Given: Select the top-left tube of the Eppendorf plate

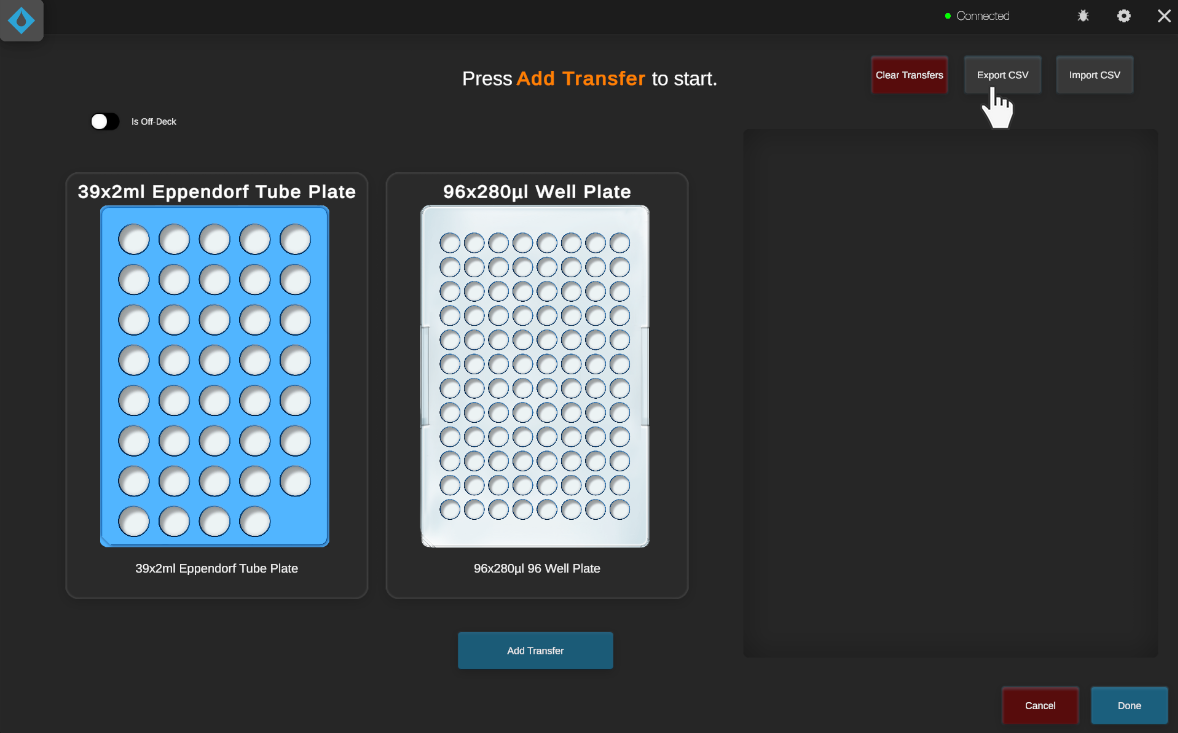Looking at the screenshot, I should (134, 240).
